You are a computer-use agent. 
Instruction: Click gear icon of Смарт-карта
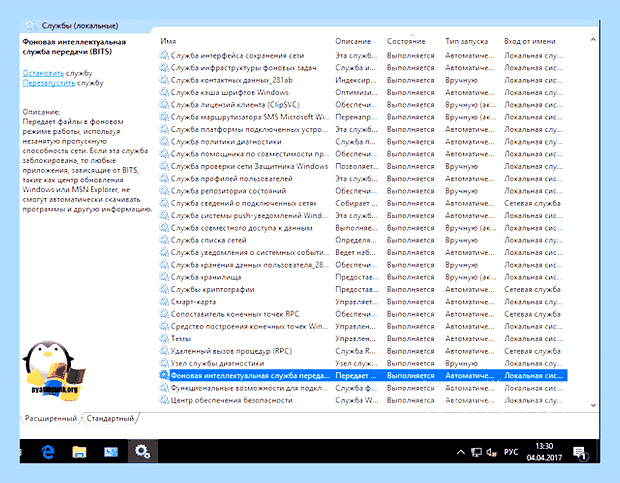click(x=164, y=302)
